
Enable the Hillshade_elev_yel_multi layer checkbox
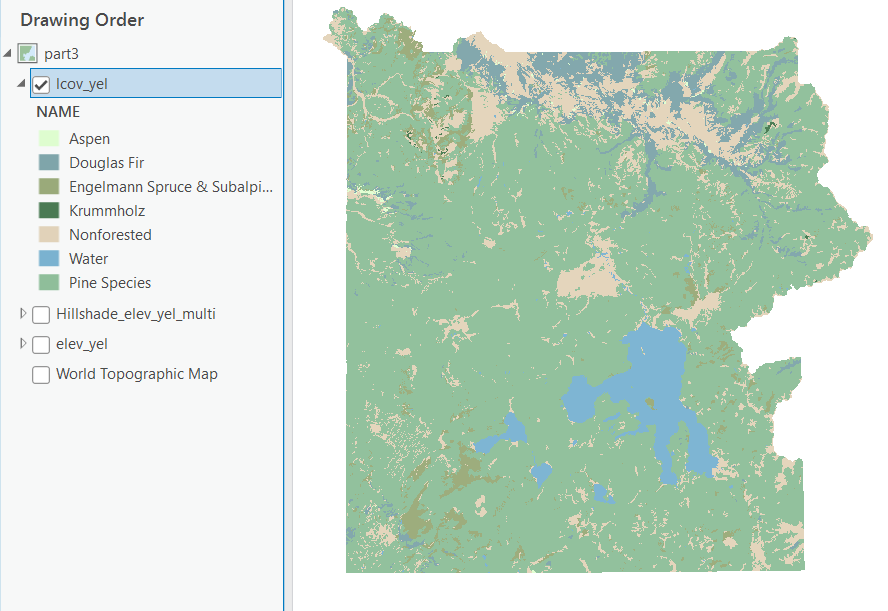[41, 314]
